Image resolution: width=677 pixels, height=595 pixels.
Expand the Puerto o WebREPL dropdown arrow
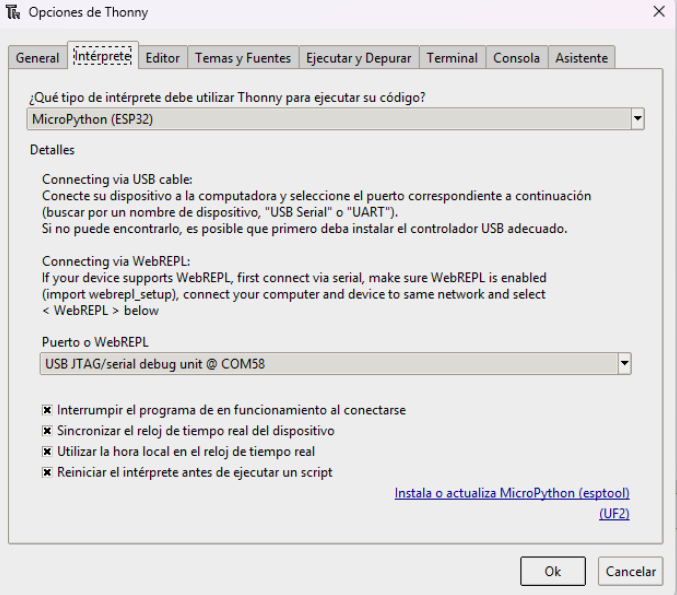coord(624,364)
